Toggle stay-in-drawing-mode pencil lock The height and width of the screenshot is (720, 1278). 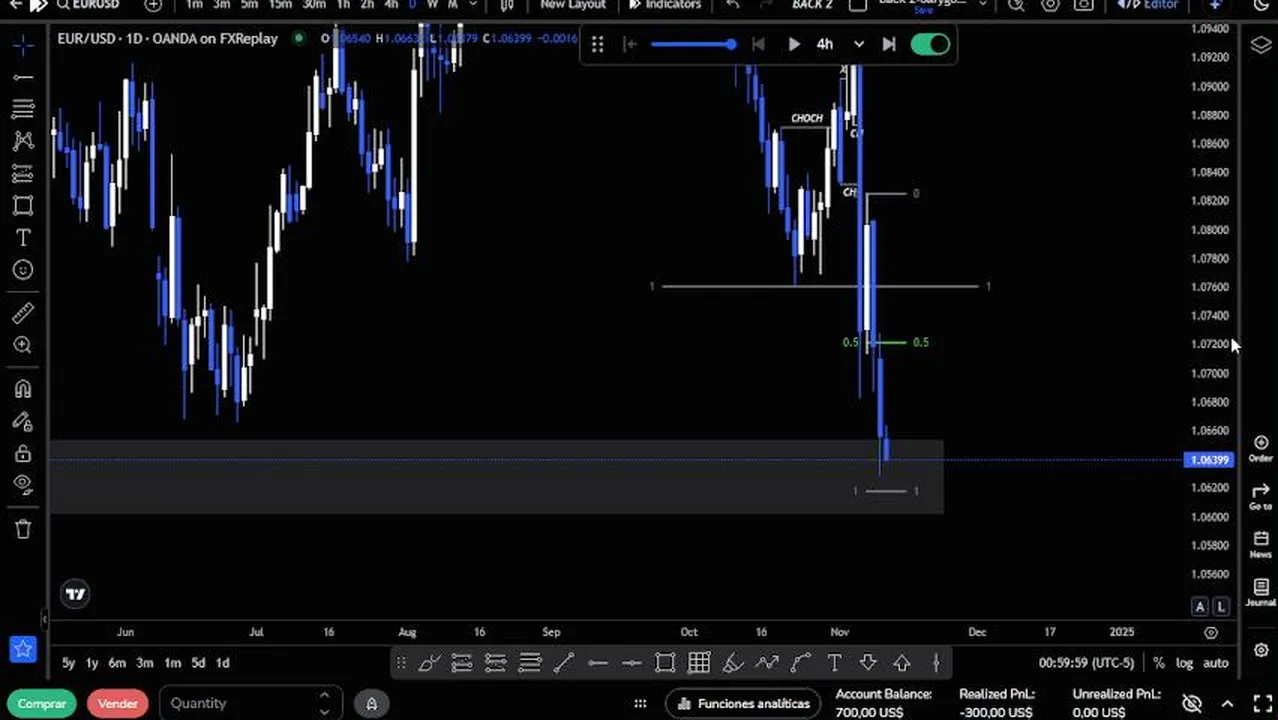coord(23,421)
